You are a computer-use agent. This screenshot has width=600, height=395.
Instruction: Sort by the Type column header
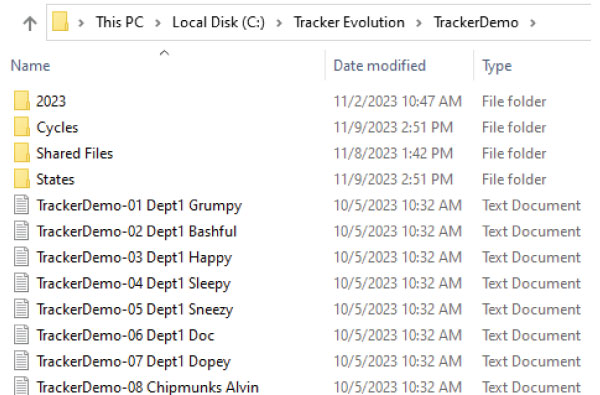pyautogui.click(x=497, y=66)
